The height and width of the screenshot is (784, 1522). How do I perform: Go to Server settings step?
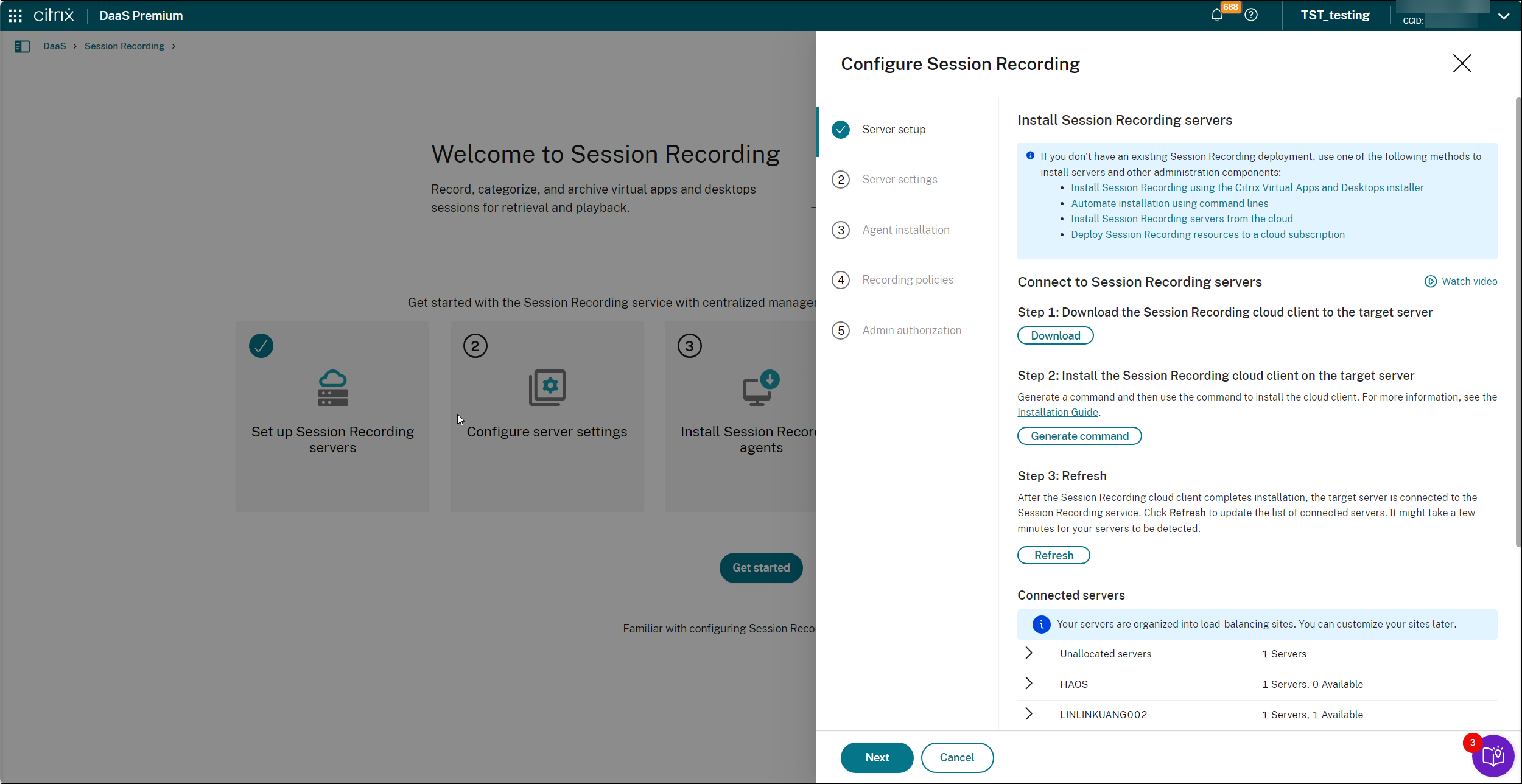(x=899, y=180)
